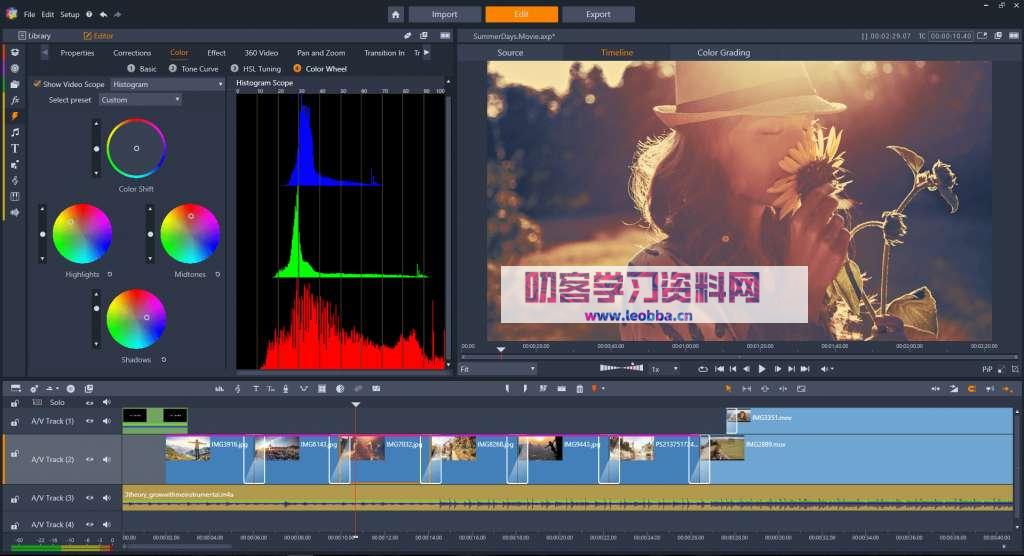The image size is (1024, 556).
Task: Click the loop playback icon
Action: 703,369
